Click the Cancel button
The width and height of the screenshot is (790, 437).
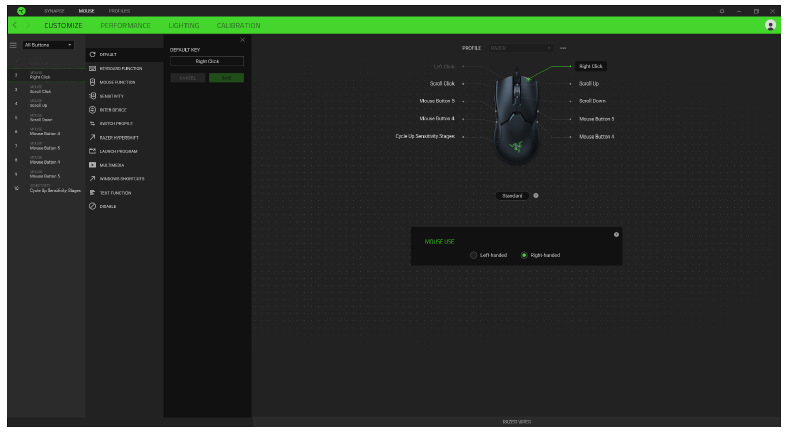tap(188, 78)
